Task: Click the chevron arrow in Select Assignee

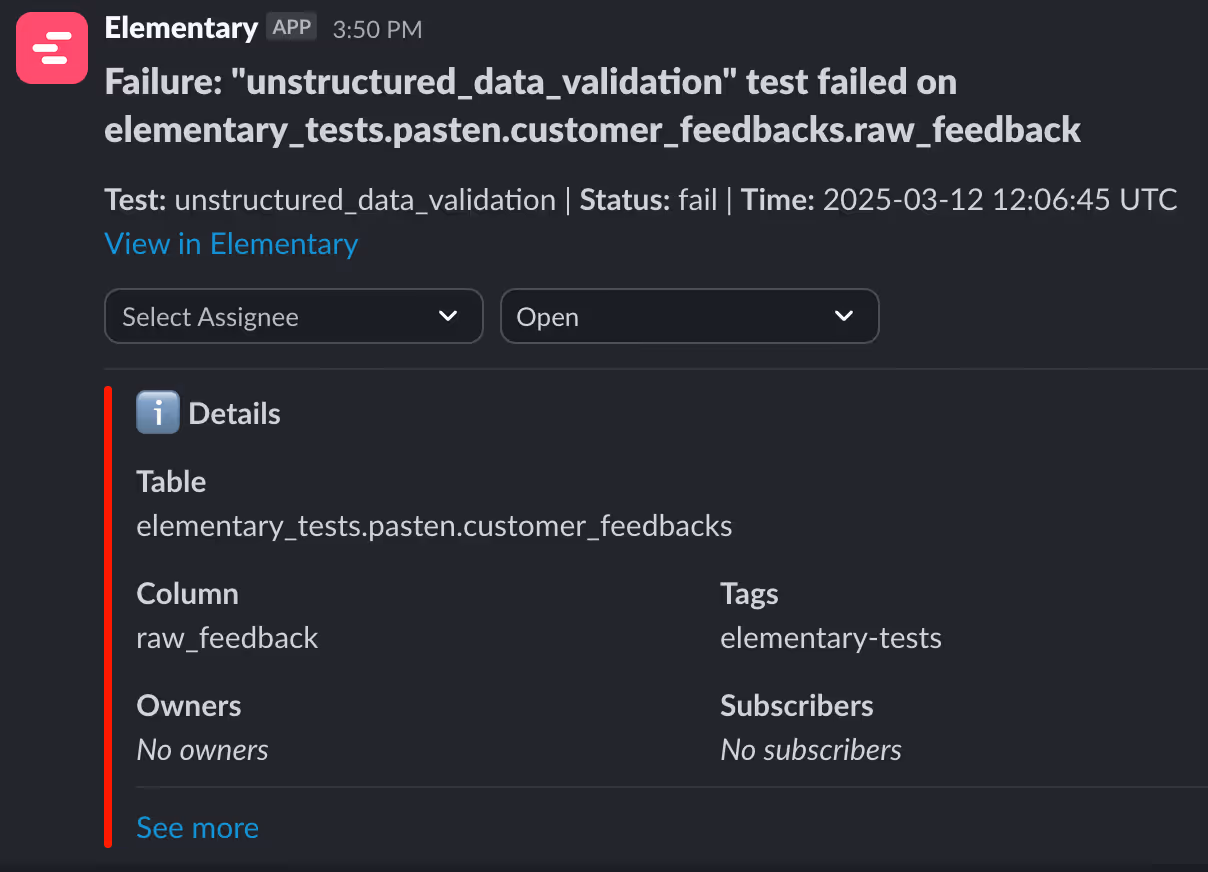Action: (x=448, y=316)
